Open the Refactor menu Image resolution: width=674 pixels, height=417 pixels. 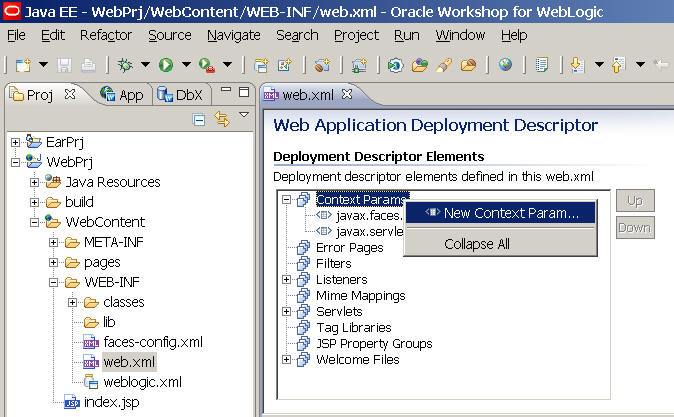(x=106, y=35)
